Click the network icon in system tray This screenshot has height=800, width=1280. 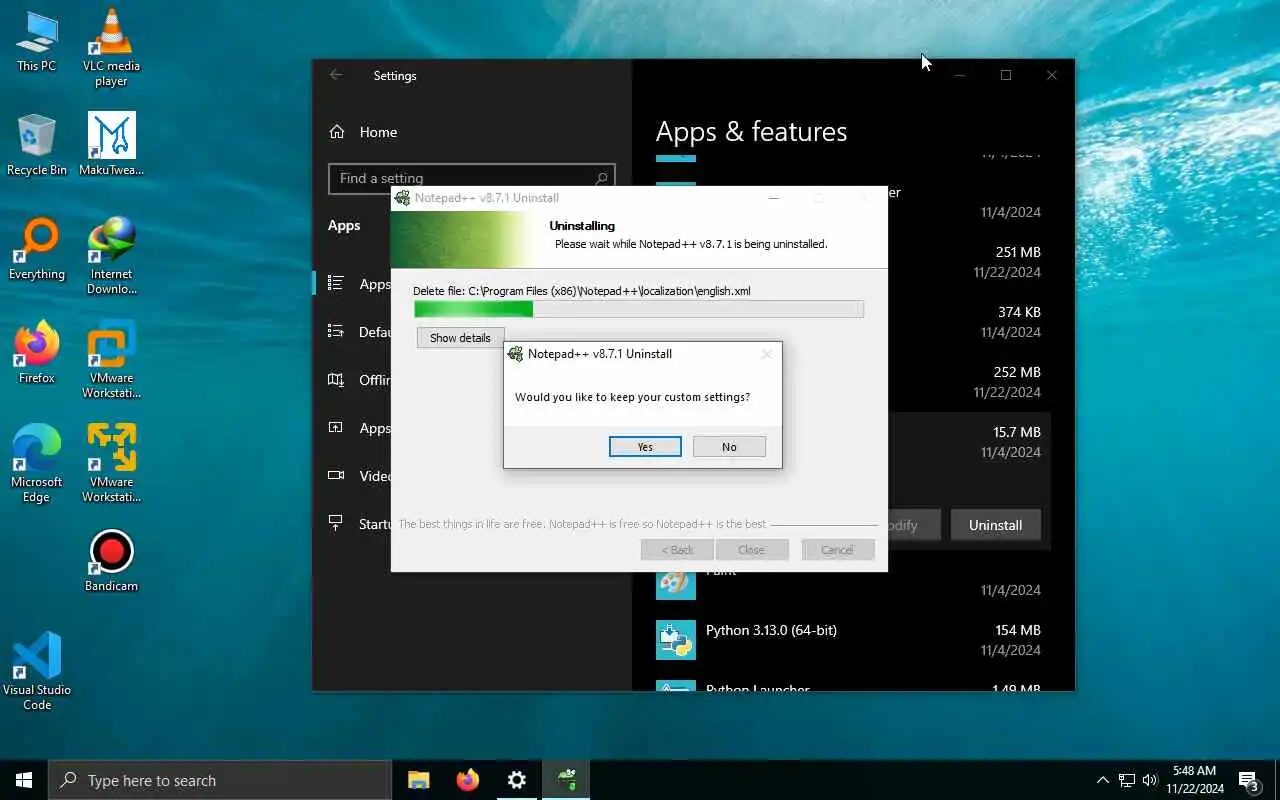1127,780
